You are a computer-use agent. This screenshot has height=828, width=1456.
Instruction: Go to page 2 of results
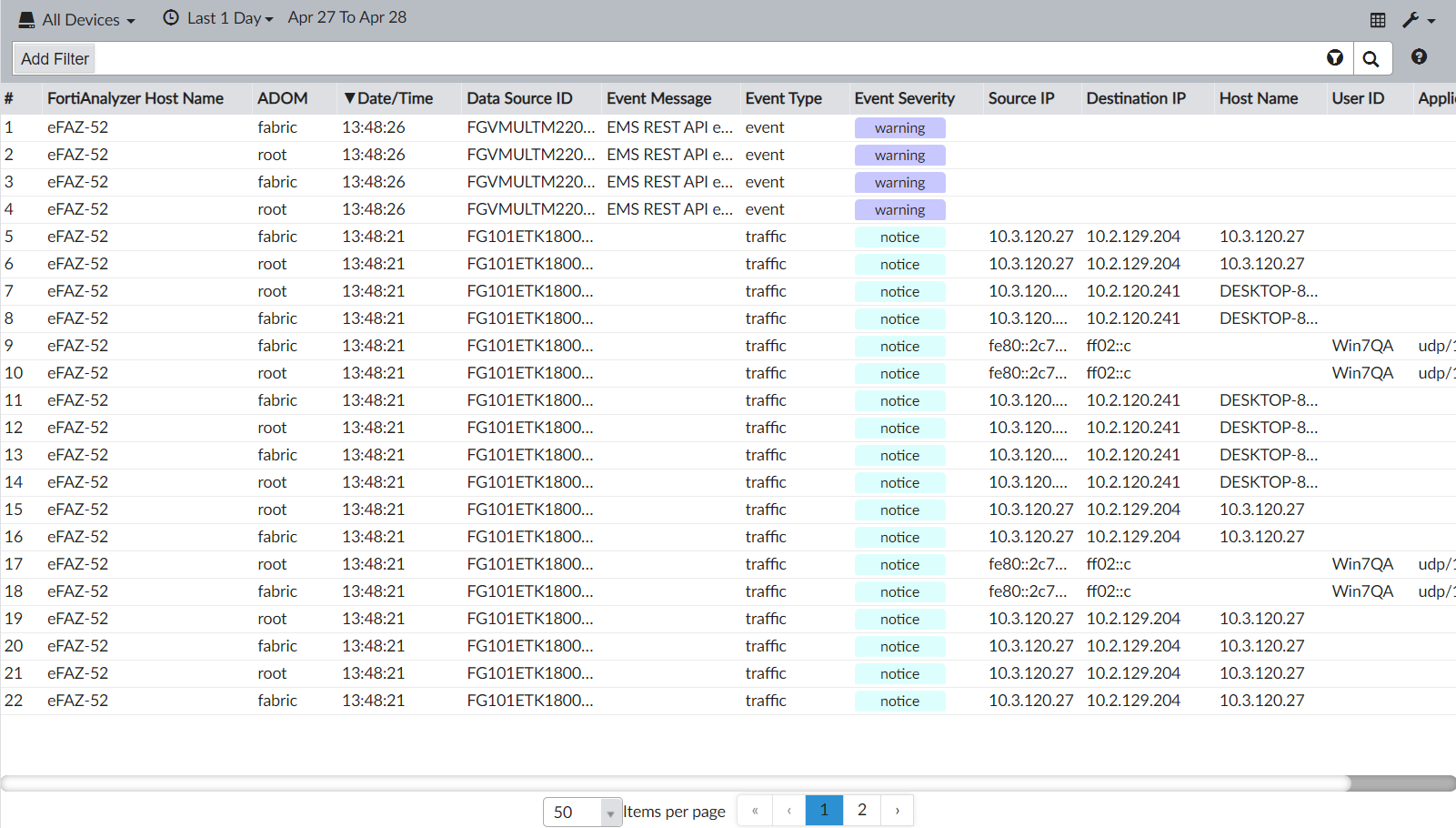(861, 810)
